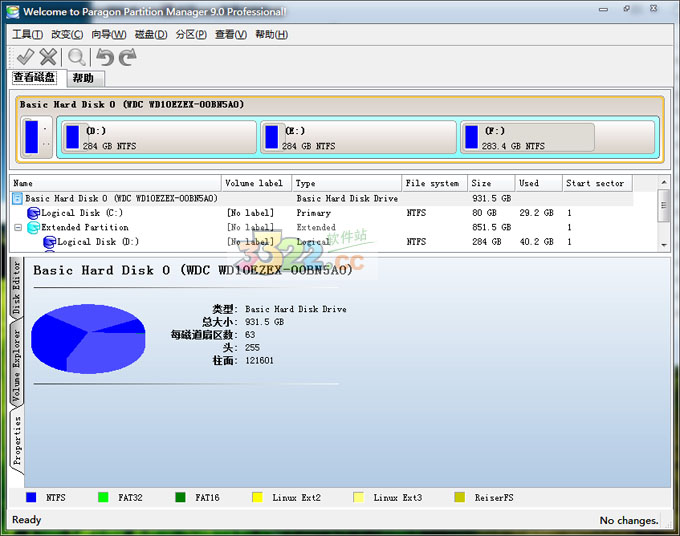Click the No changes. status text
This screenshot has width=680, height=536.
(x=629, y=520)
